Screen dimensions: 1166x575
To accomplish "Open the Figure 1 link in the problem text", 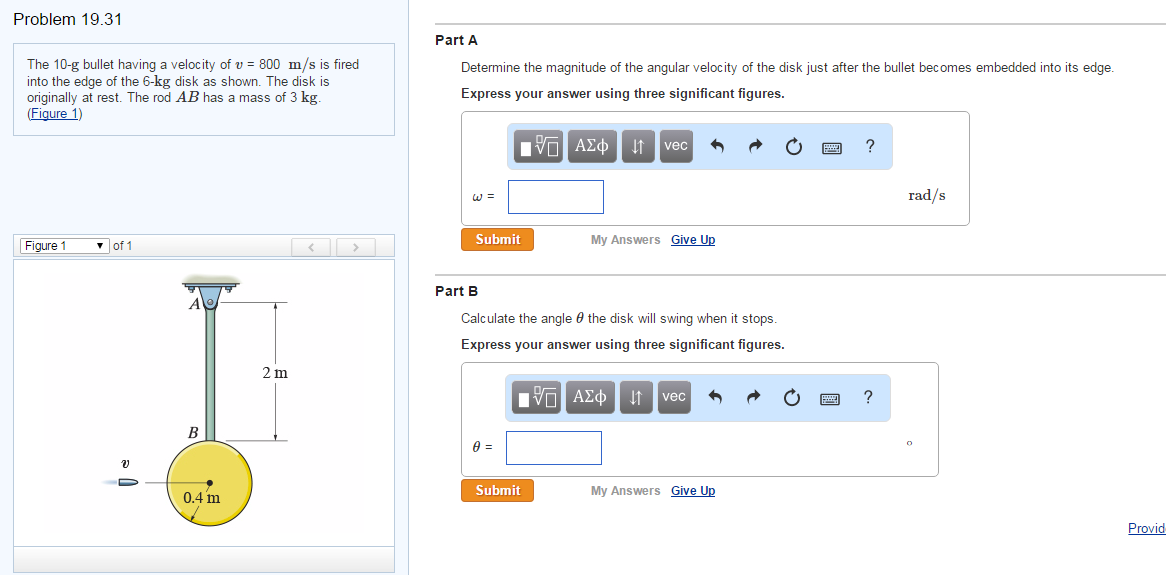I will 54,113.
